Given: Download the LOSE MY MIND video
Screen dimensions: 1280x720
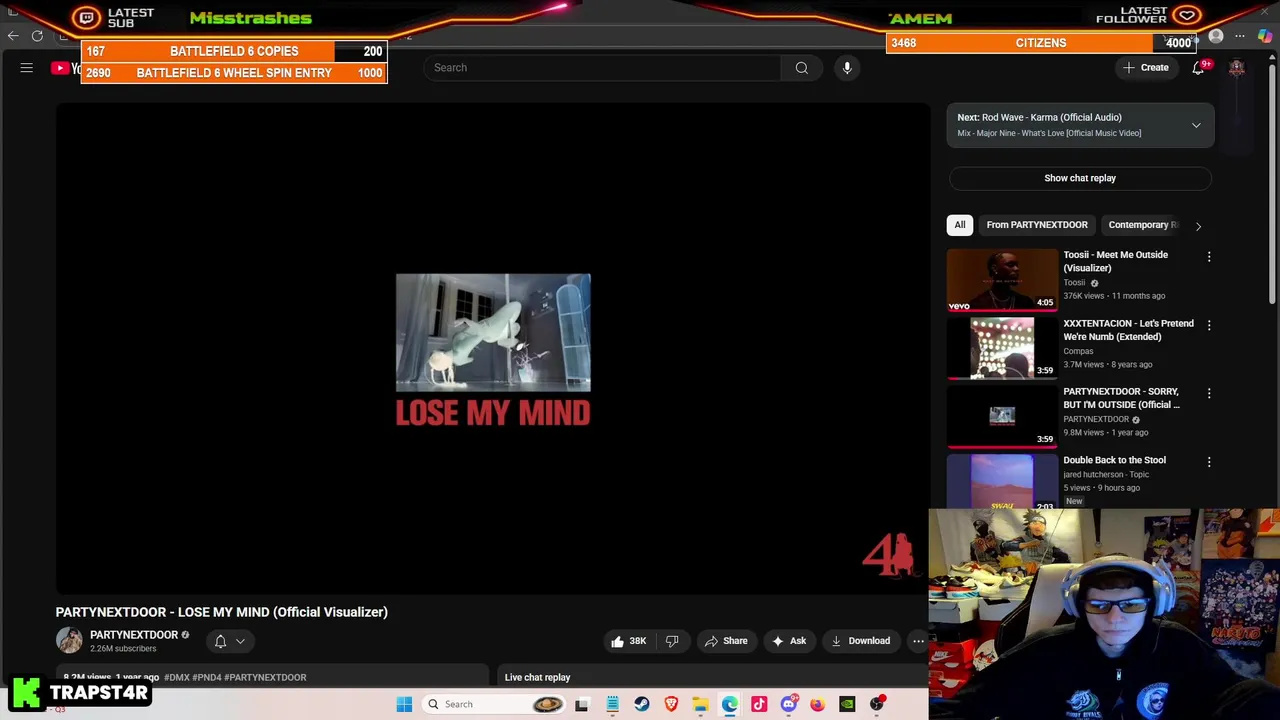Looking at the screenshot, I should tap(860, 641).
